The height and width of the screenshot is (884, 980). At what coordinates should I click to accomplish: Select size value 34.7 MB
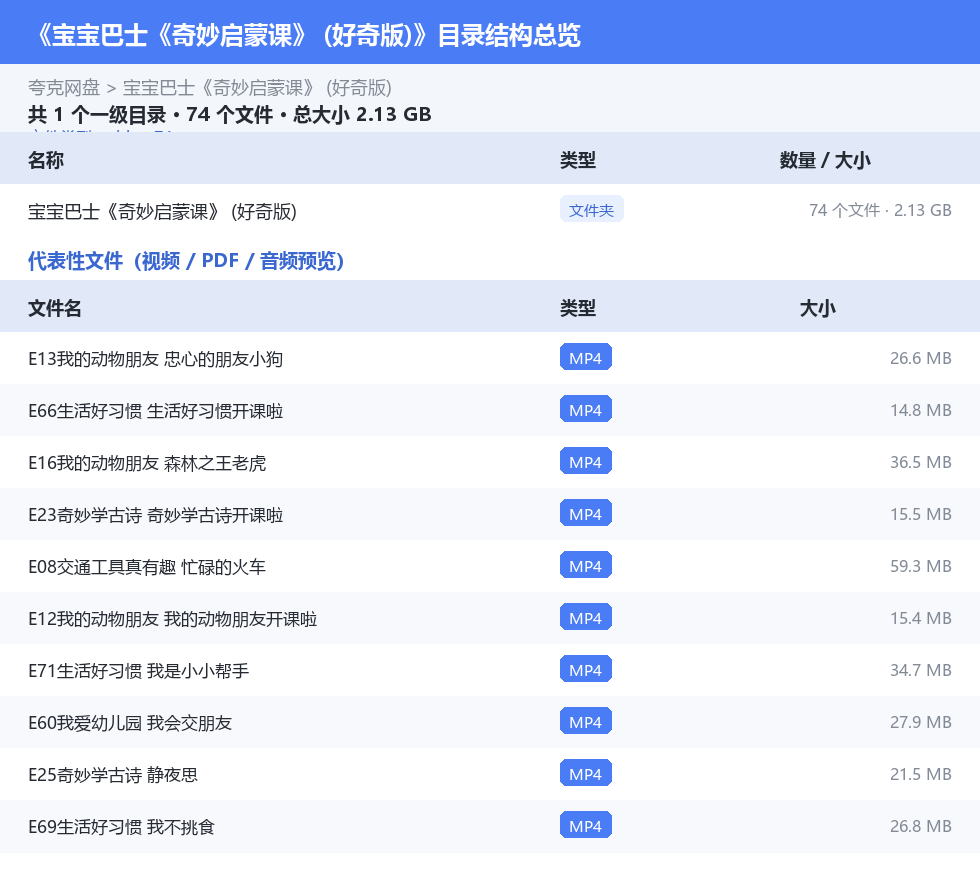pos(921,670)
